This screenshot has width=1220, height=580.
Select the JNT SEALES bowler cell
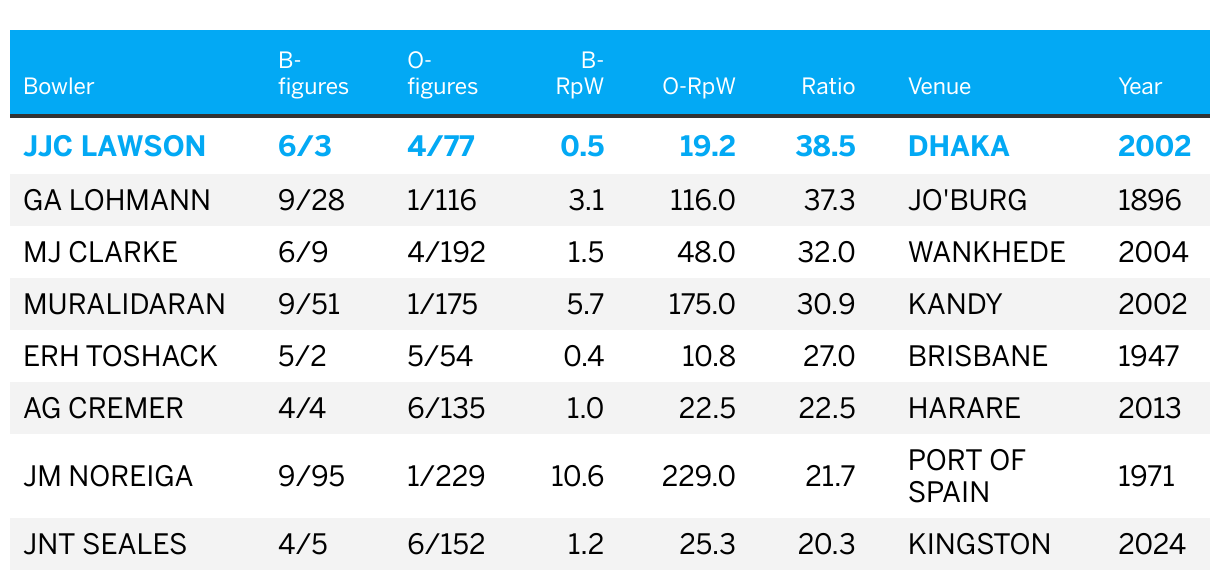[105, 544]
